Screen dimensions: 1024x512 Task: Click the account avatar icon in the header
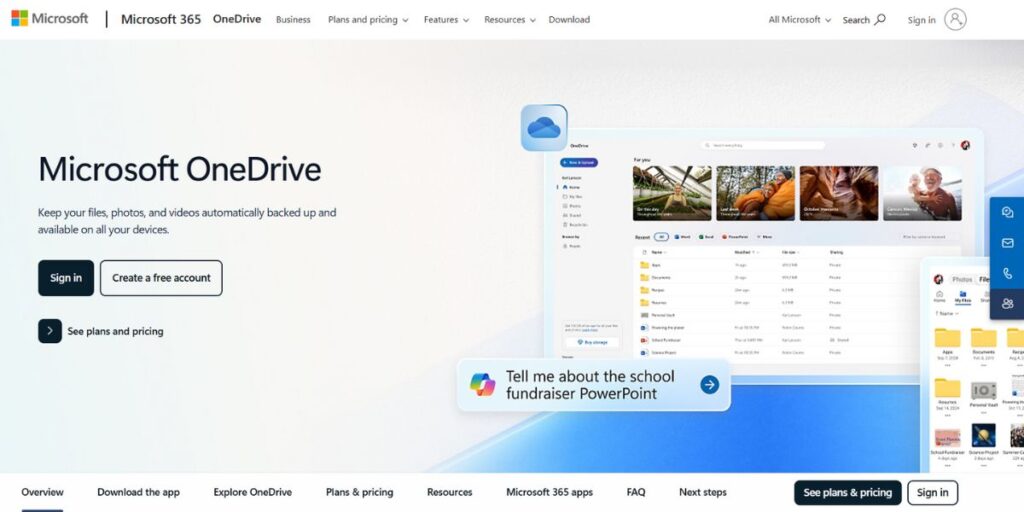(955, 20)
